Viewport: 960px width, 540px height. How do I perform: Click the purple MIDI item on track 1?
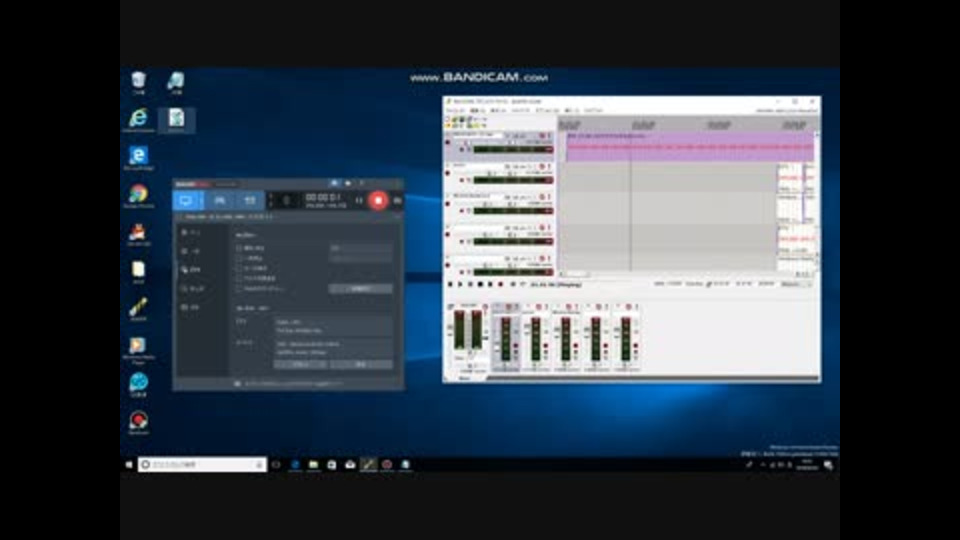tap(689, 147)
